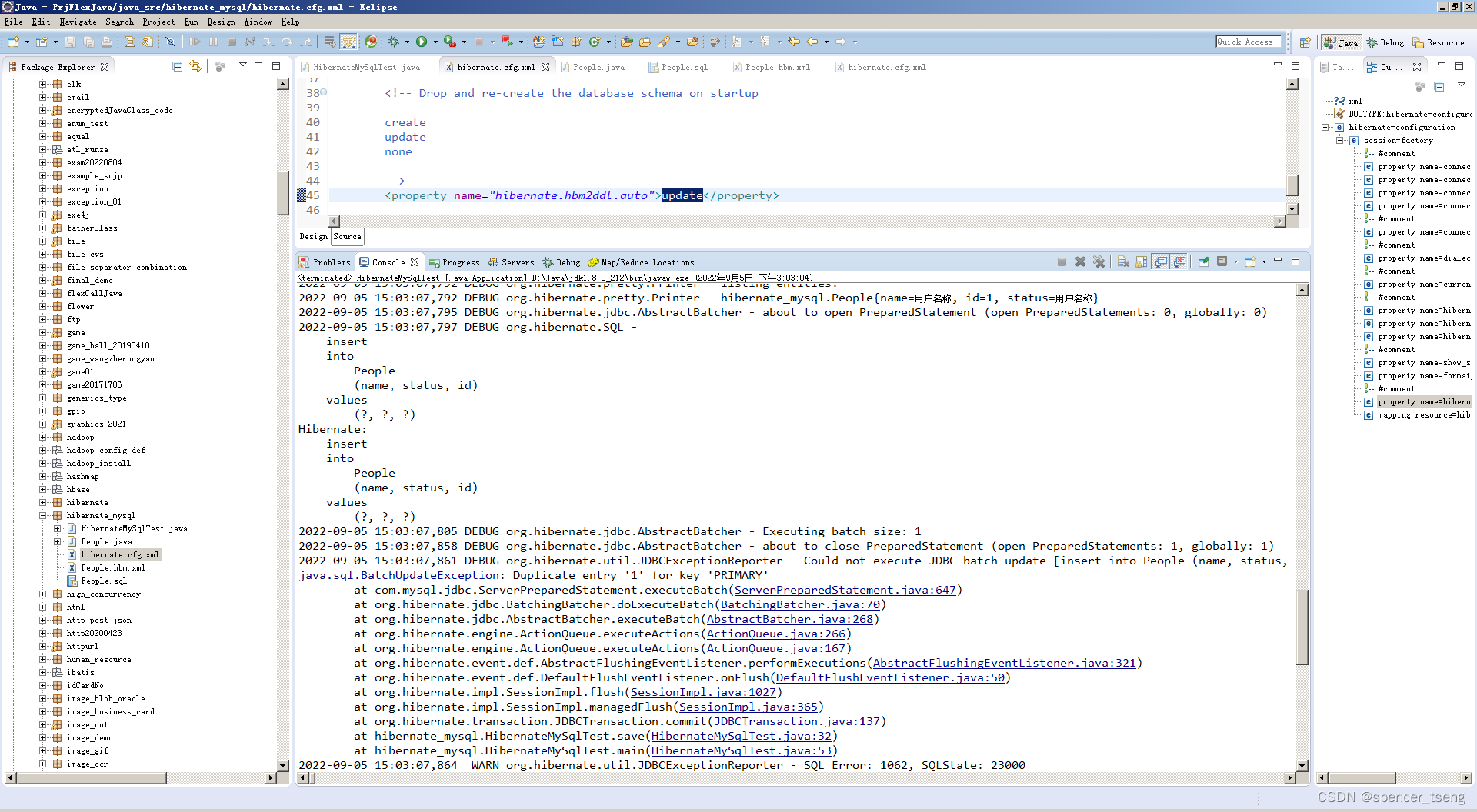Select the Run button in the toolbar
The height and width of the screenshot is (812, 1477).
point(421,42)
